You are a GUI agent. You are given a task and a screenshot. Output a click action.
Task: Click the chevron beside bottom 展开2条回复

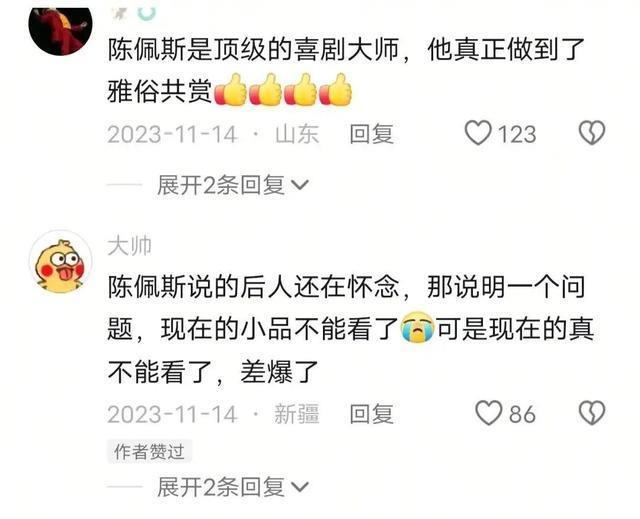[300, 487]
